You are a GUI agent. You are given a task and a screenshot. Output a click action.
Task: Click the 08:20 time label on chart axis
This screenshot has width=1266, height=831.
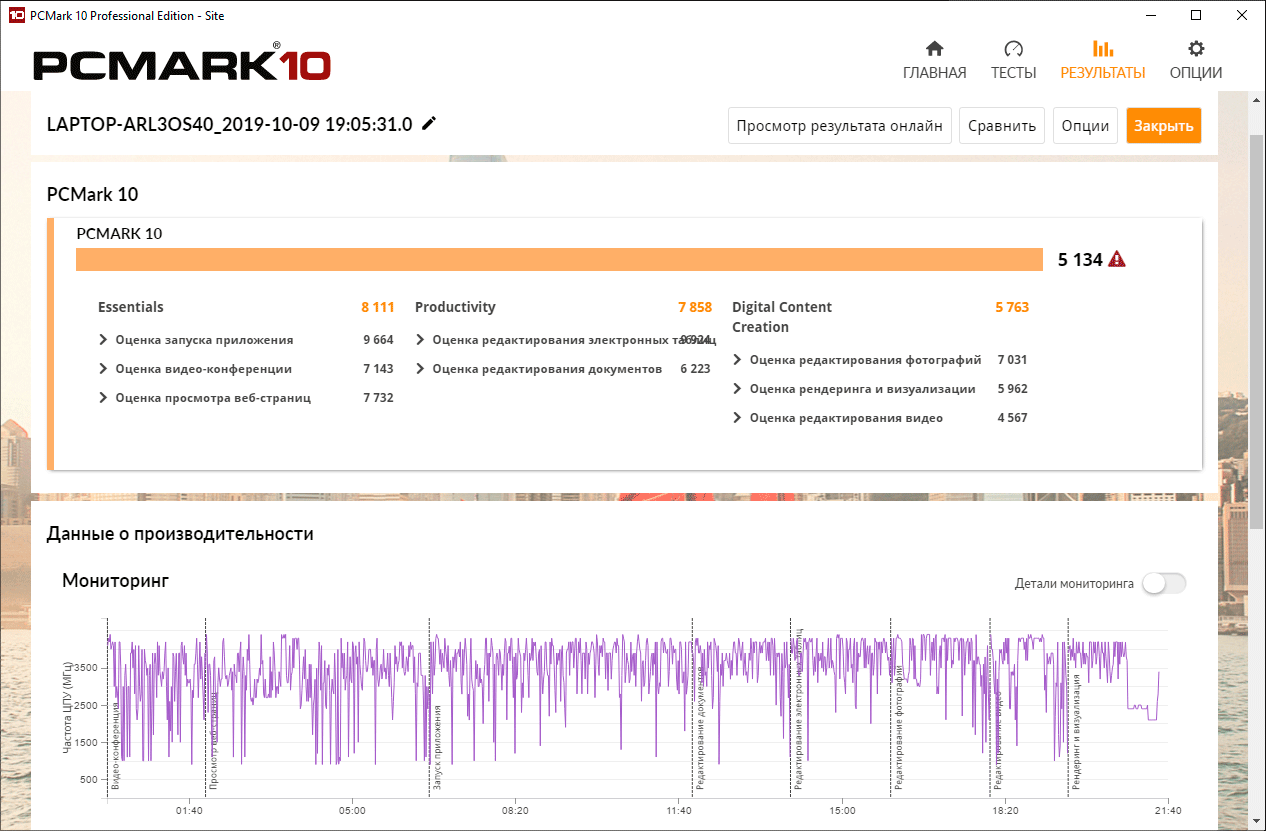click(515, 811)
